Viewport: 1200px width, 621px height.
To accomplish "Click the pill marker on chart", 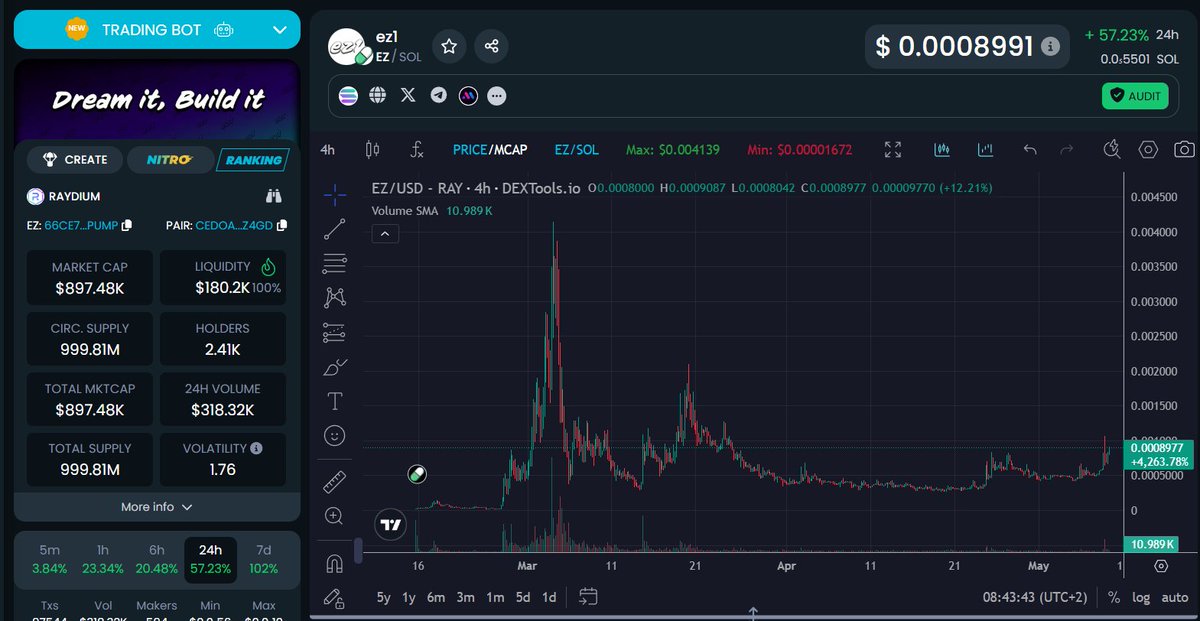I will point(418,475).
